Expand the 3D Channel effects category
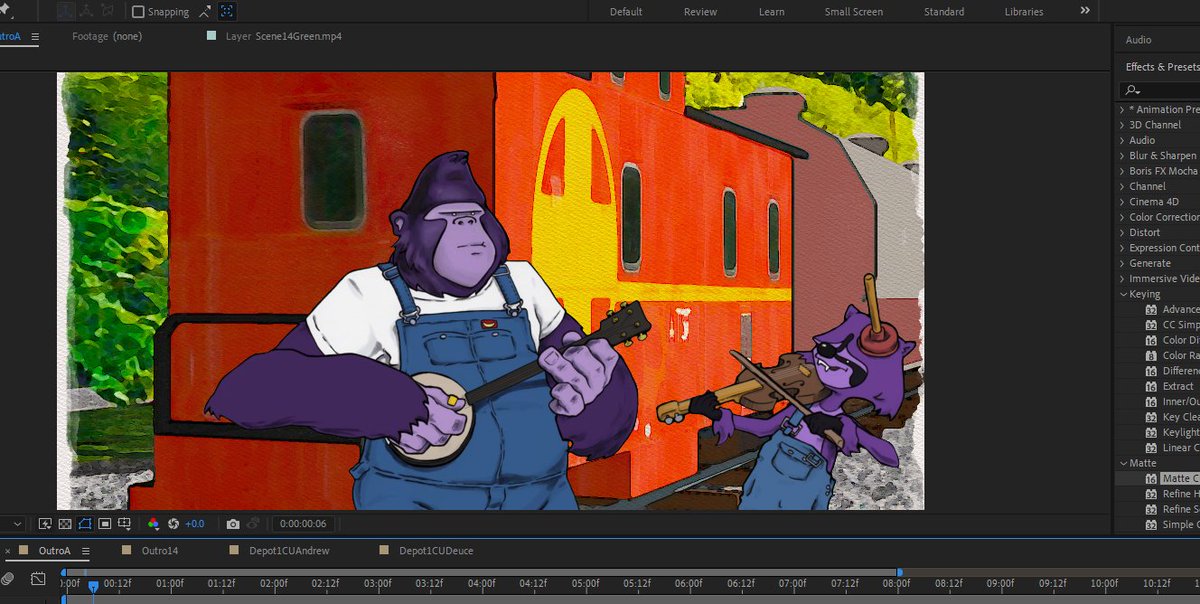 point(1121,125)
